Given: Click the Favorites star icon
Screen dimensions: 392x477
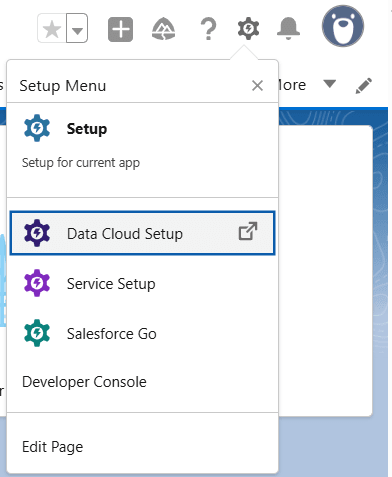Looking at the screenshot, I should [x=52, y=29].
